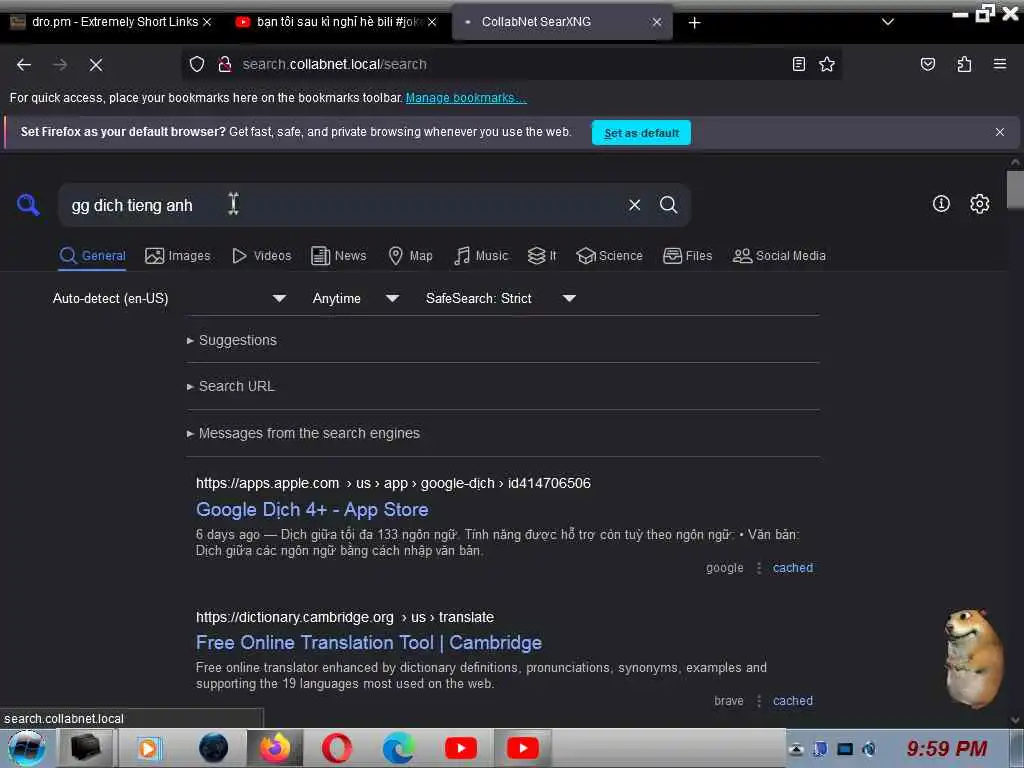Image resolution: width=1024 pixels, height=768 pixels.
Task: Select General search category
Action: [x=92, y=255]
